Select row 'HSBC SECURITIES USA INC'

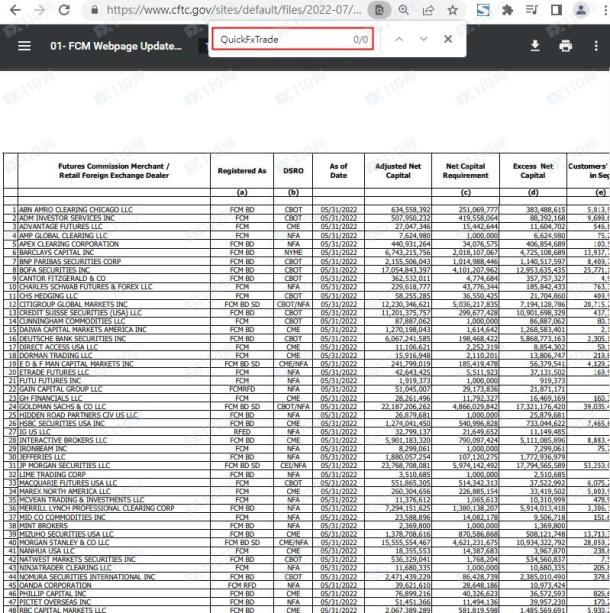click(307, 423)
